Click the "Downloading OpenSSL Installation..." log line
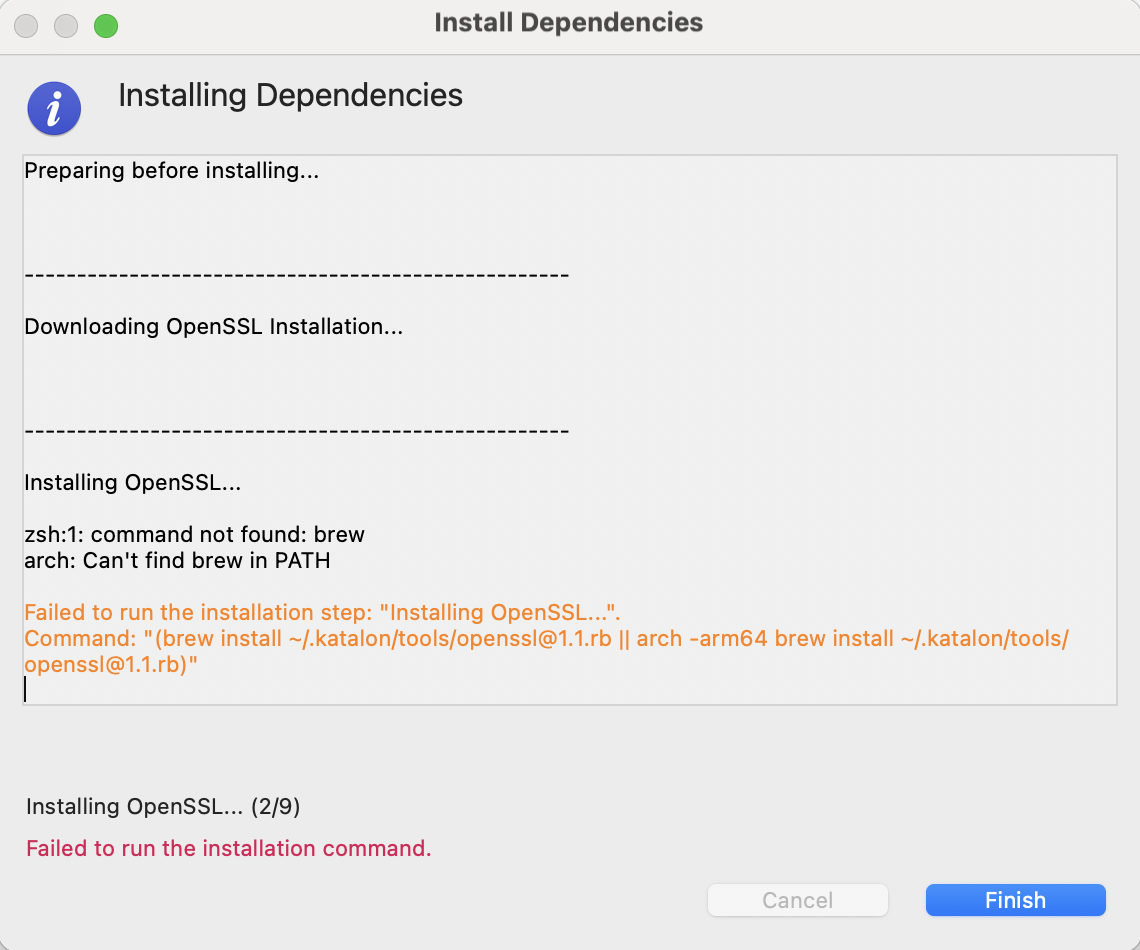 213,327
